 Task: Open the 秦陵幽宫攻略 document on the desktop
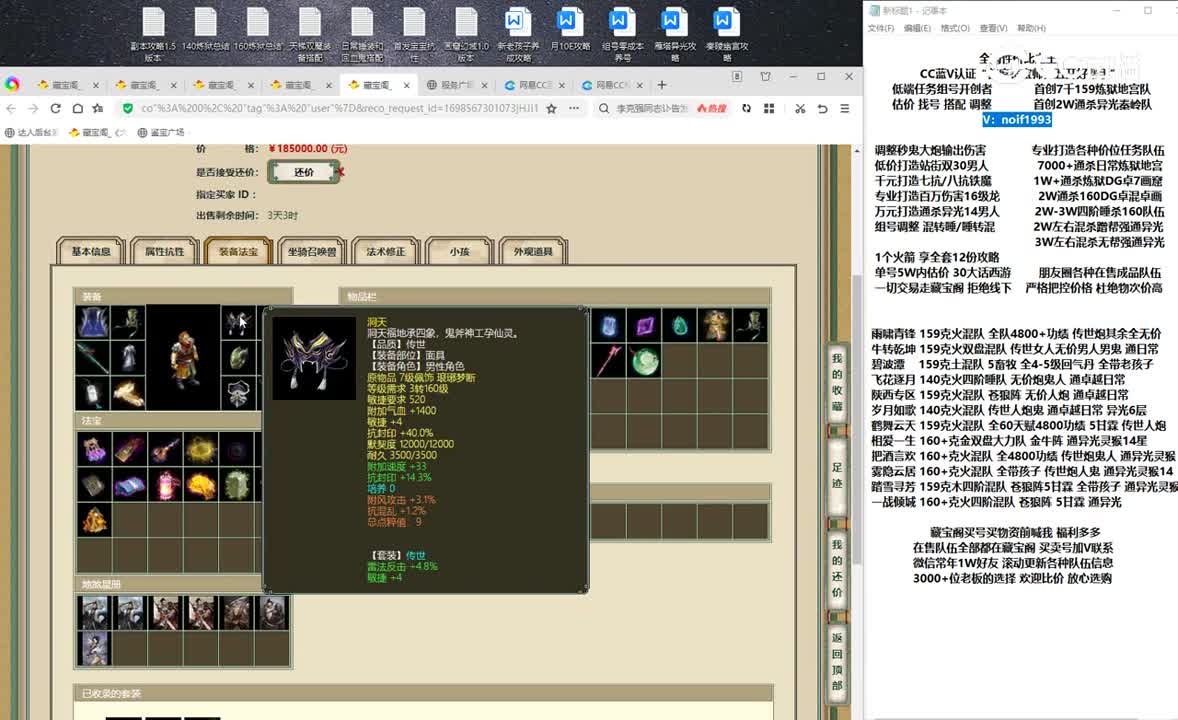[726, 34]
